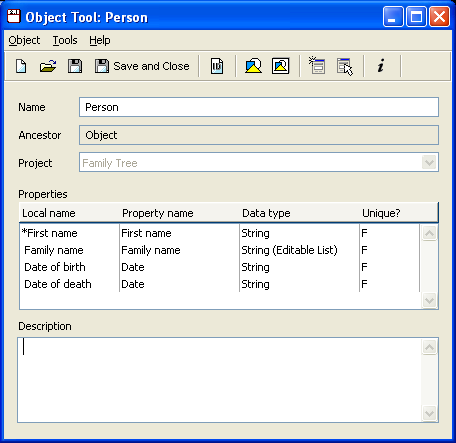Click the New object icon

click(21, 66)
